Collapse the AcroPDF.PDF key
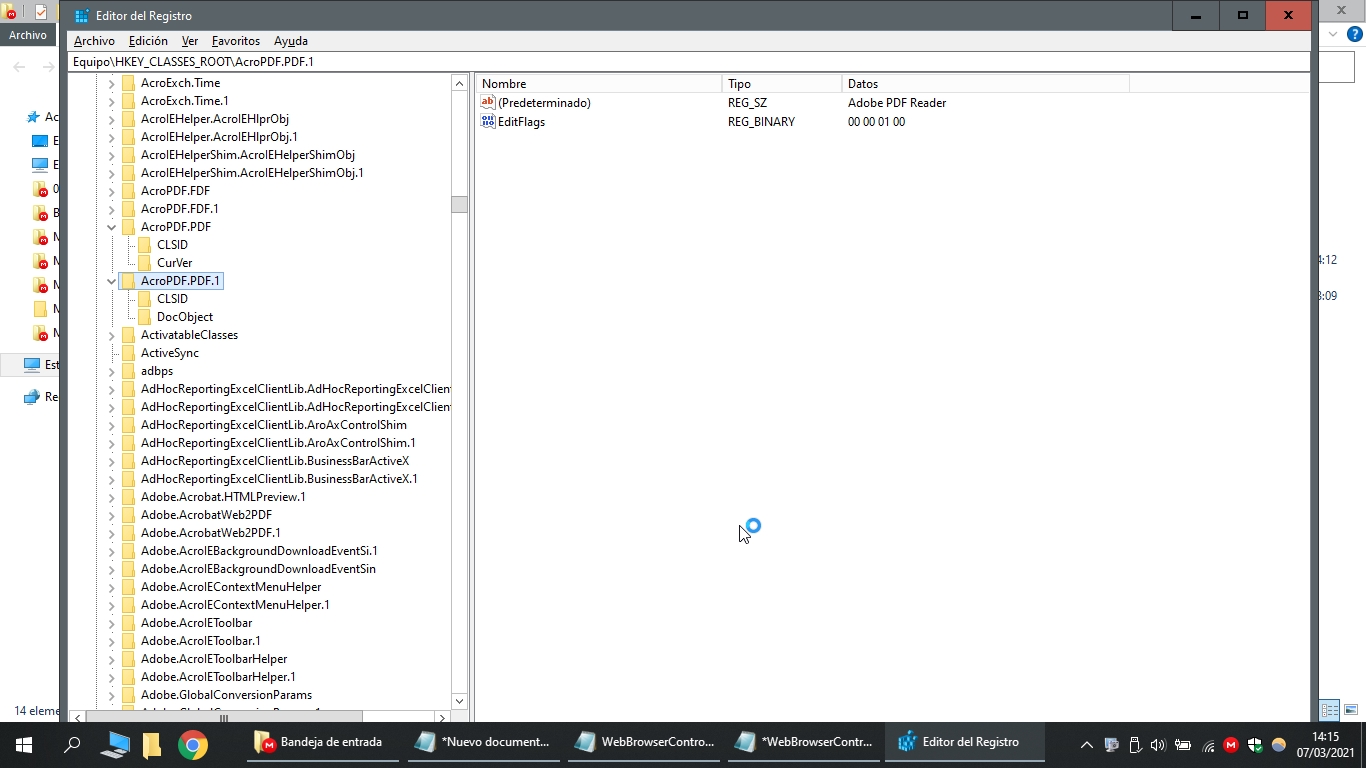The image size is (1366, 768). tap(111, 227)
